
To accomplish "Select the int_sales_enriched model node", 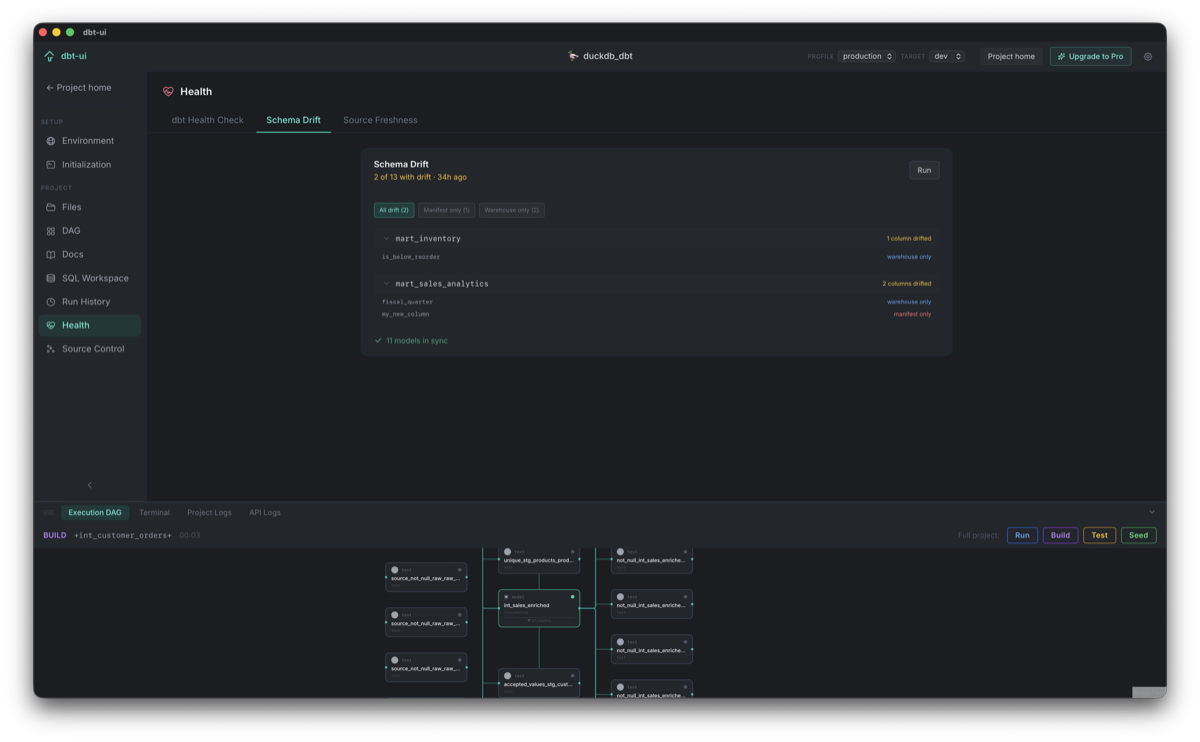I will pos(539,608).
